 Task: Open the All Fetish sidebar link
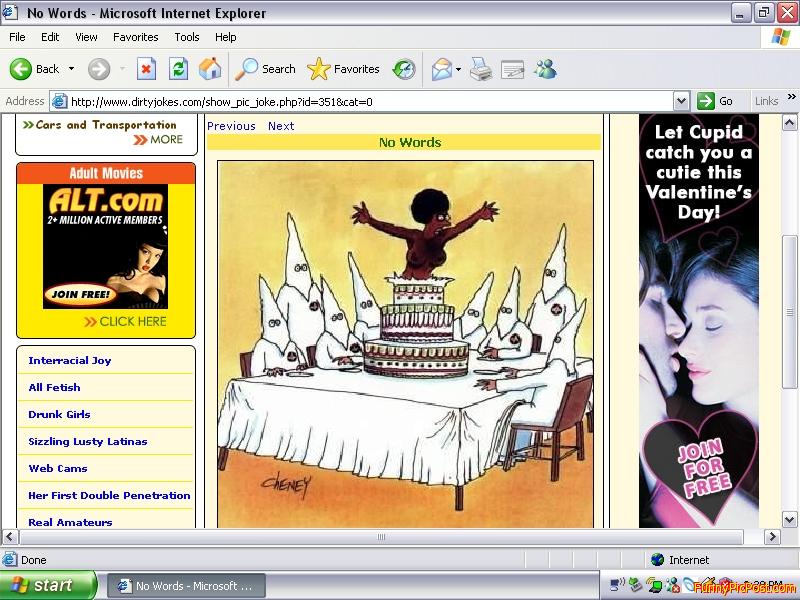tap(54, 387)
